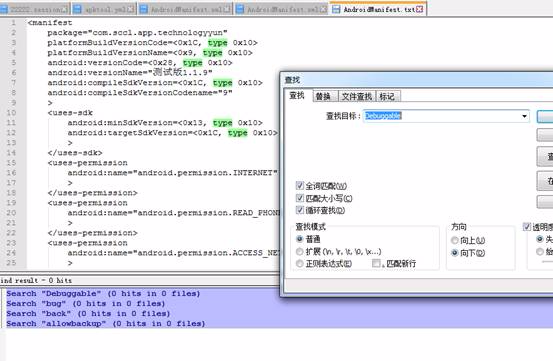
Task: Switch to the apktool.yml tab
Action: [x=104, y=9]
